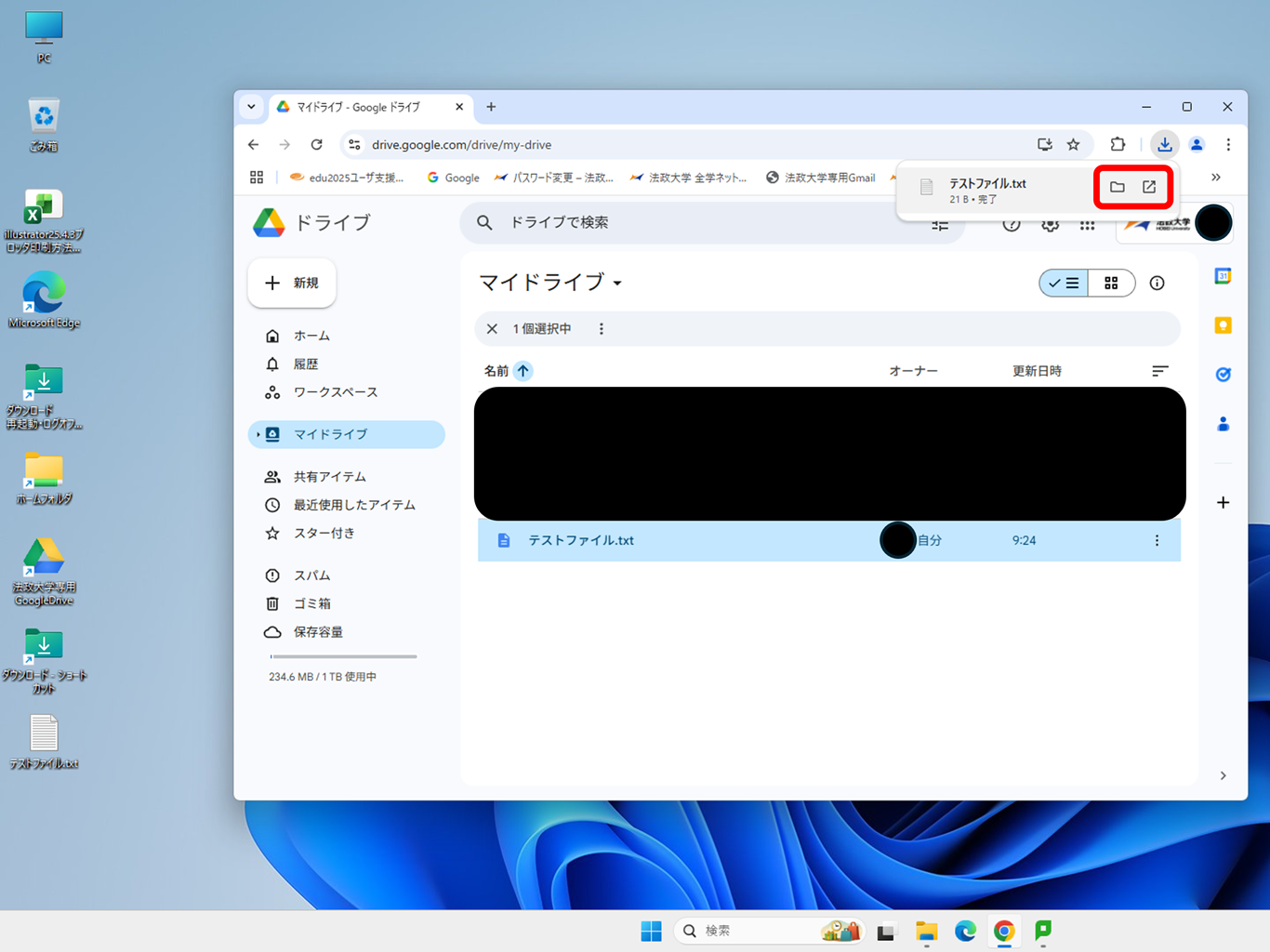
Task: Show downloaded file in folder icon
Action: (x=1118, y=187)
